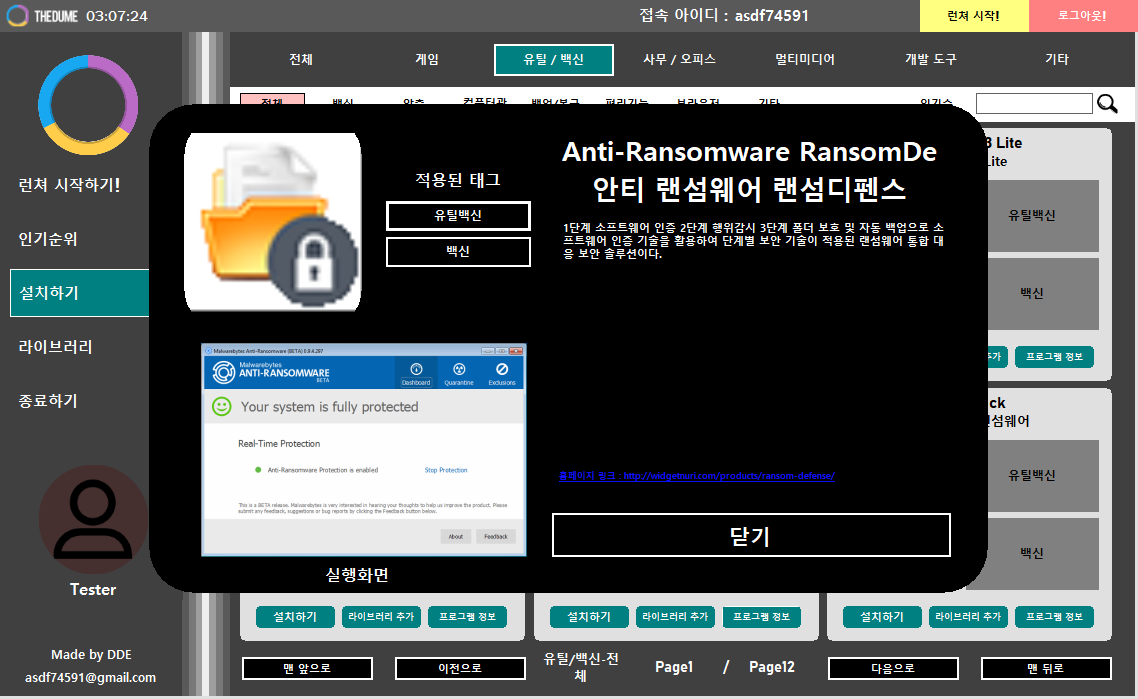Open the 멀티미디어 category tab
Image resolution: width=1138 pixels, height=699 pixels.
[x=805, y=60]
